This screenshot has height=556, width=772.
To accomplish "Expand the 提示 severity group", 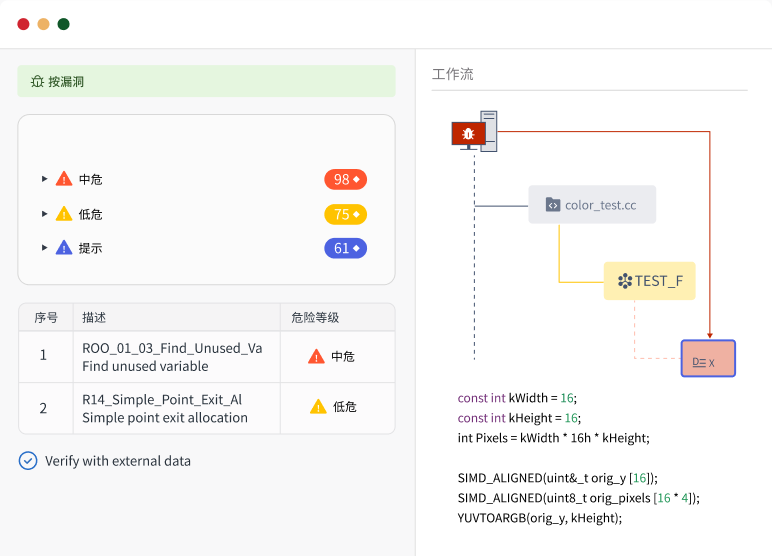I will [44, 248].
